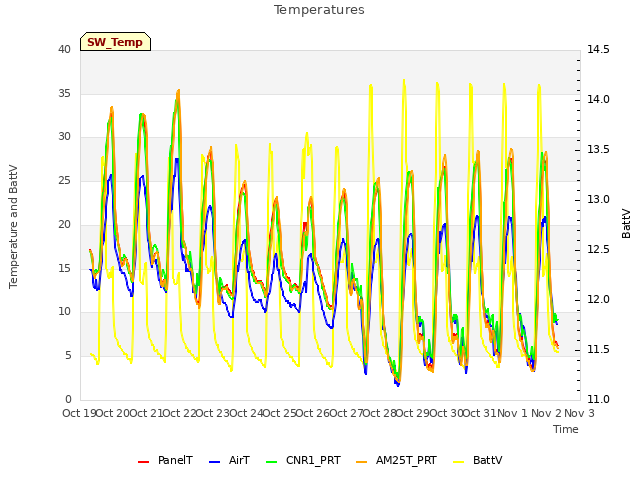The image size is (640, 480).
Task: Click the 35 value on left axis
Action: 64,93
